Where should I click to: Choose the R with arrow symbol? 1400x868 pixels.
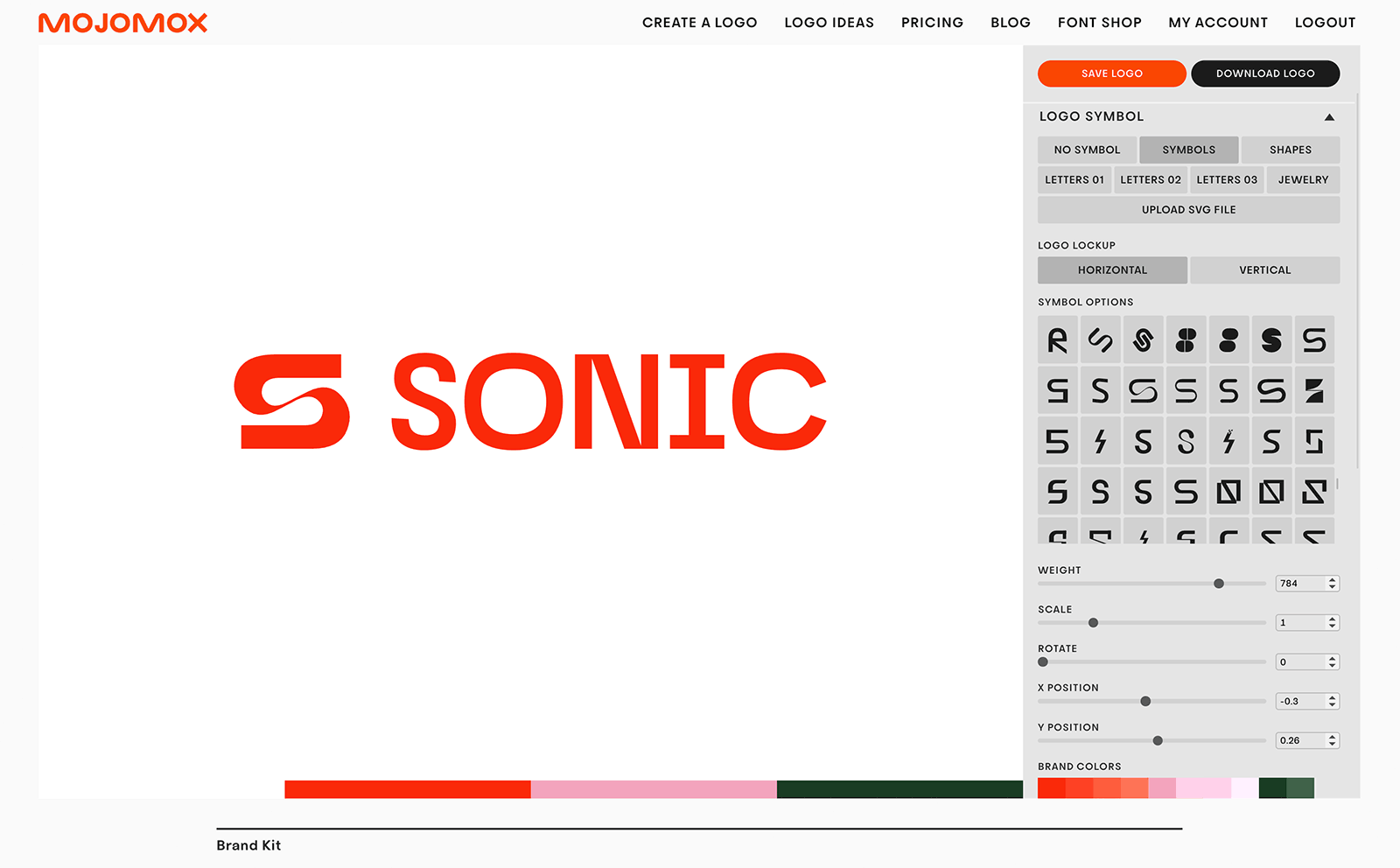coord(1057,340)
